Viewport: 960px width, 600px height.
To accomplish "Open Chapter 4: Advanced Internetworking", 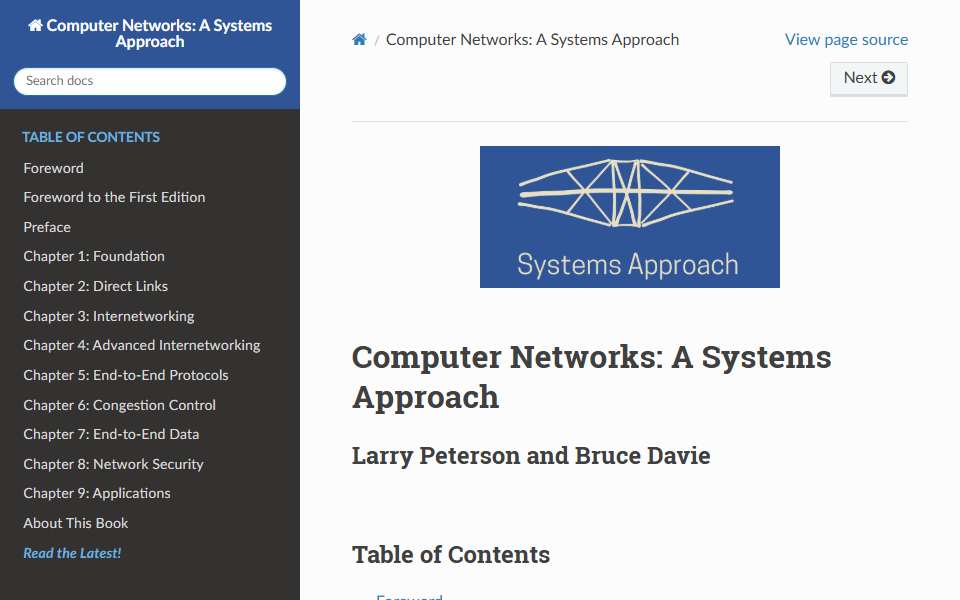I will (x=141, y=345).
